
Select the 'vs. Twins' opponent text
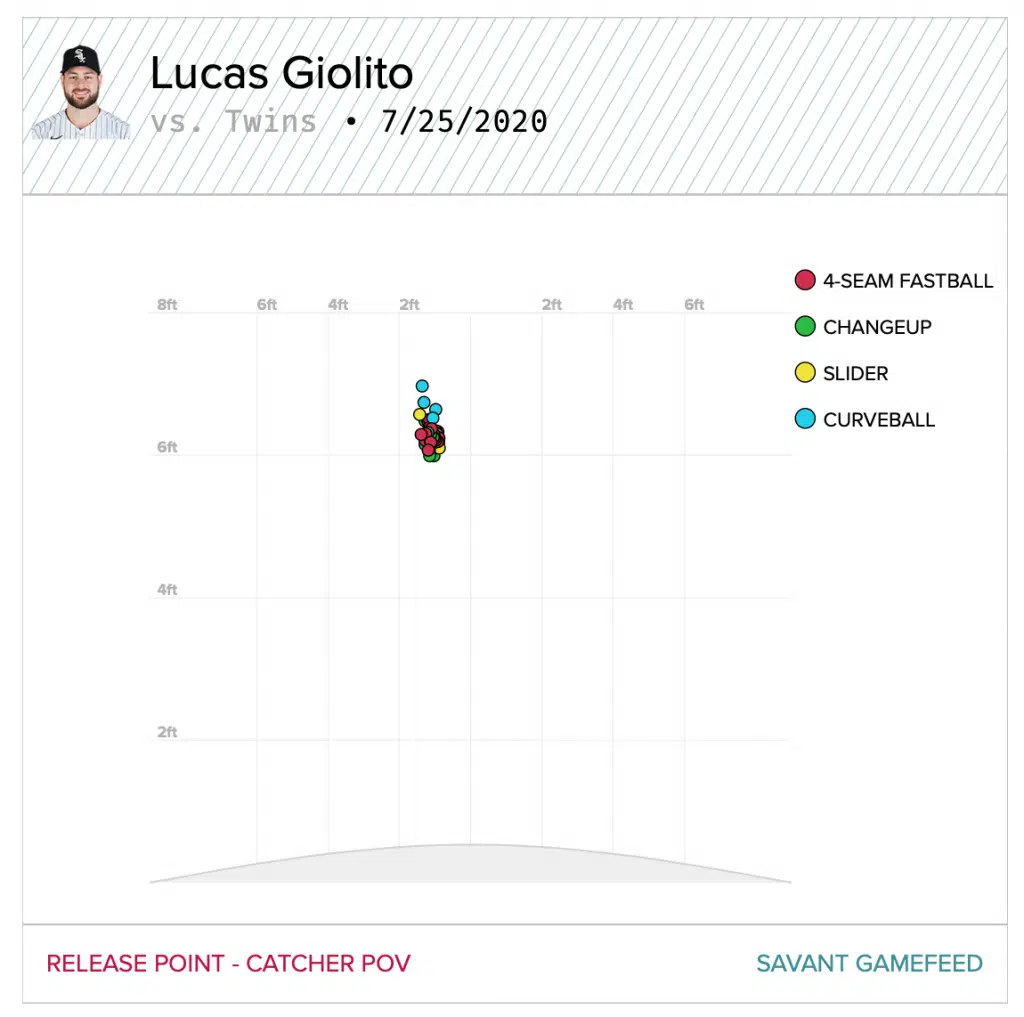click(233, 122)
